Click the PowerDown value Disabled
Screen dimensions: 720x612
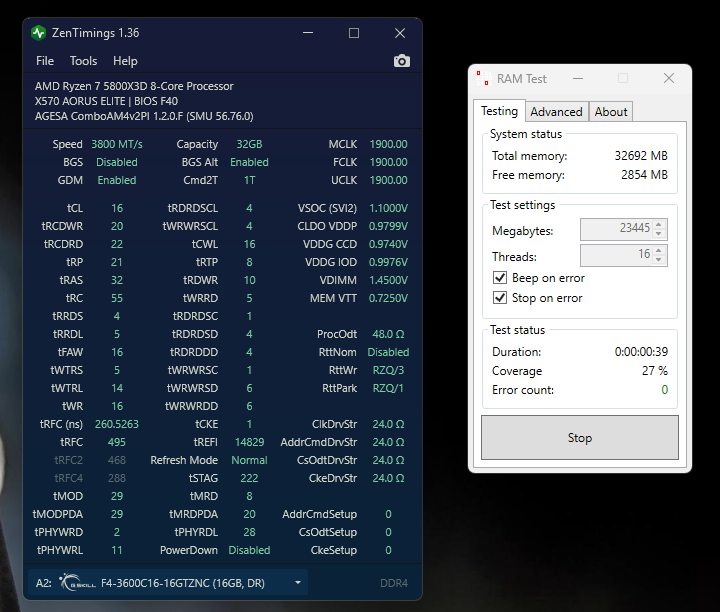[249, 550]
